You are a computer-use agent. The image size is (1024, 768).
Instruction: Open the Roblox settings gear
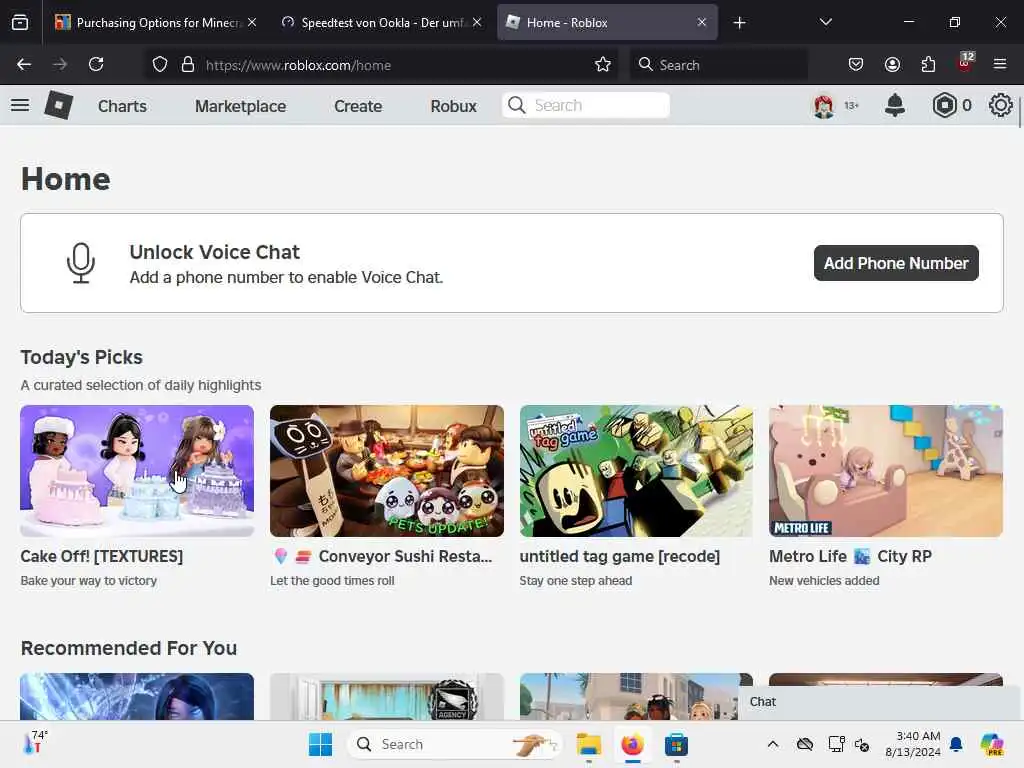(1000, 105)
